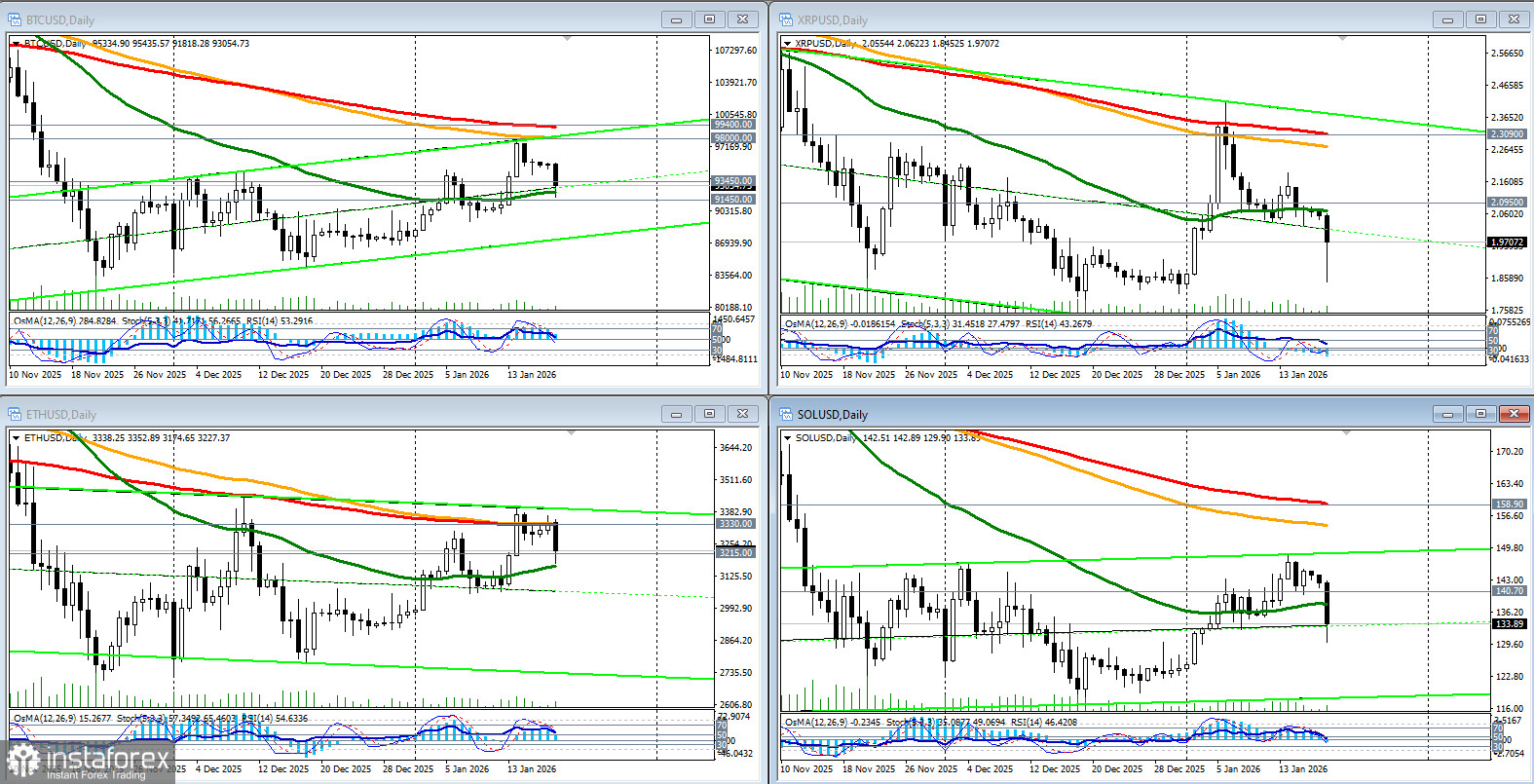Open the XRPUSD chart symbol dropdown arrow

787,44
